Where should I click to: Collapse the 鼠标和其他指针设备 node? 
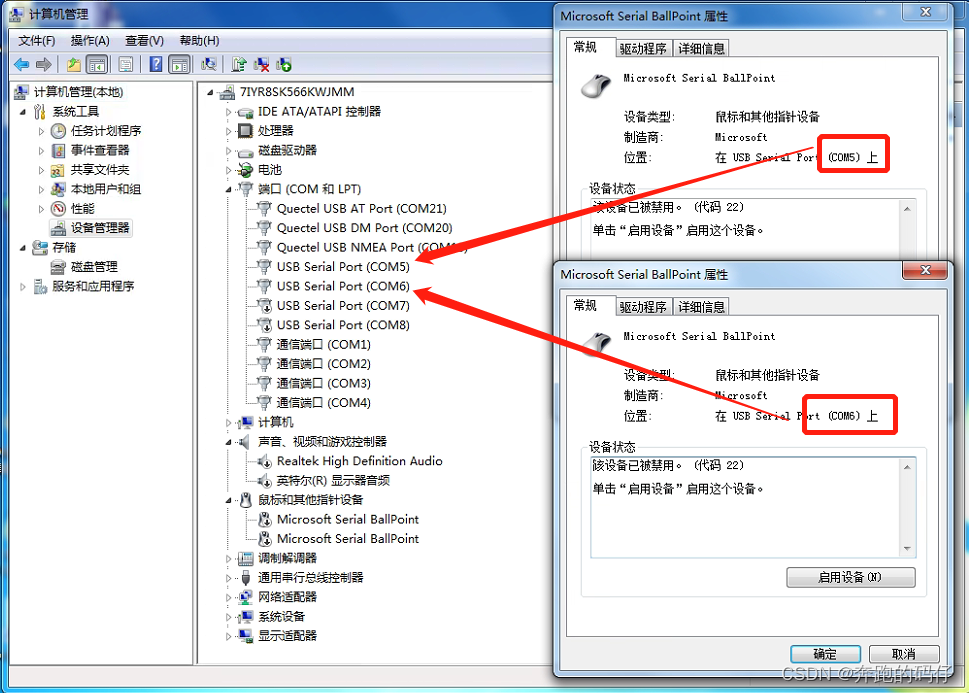pos(229,500)
